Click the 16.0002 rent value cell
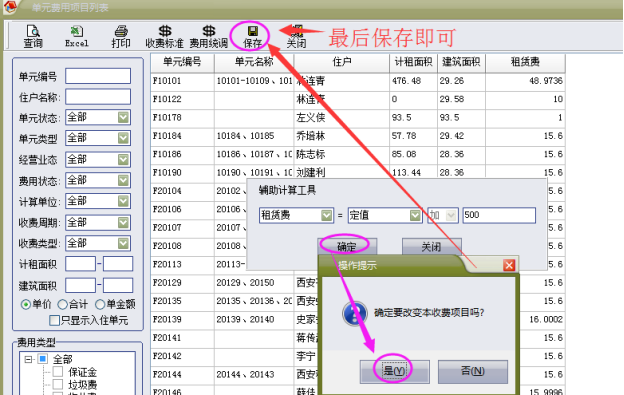Image resolution: width=624 pixels, height=395 pixels. pyautogui.click(x=541, y=319)
